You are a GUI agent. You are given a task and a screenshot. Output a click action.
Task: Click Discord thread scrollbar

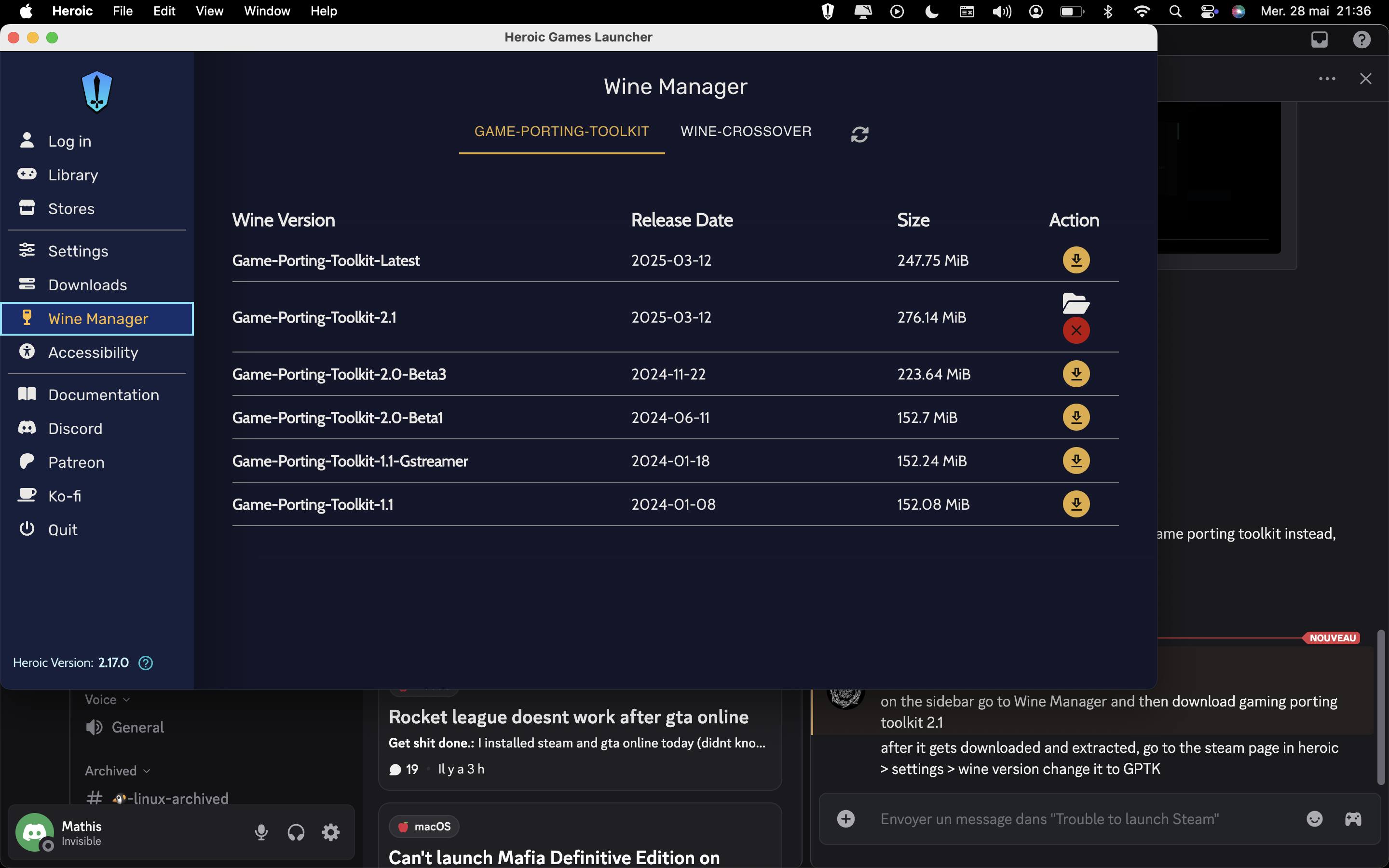1381,707
